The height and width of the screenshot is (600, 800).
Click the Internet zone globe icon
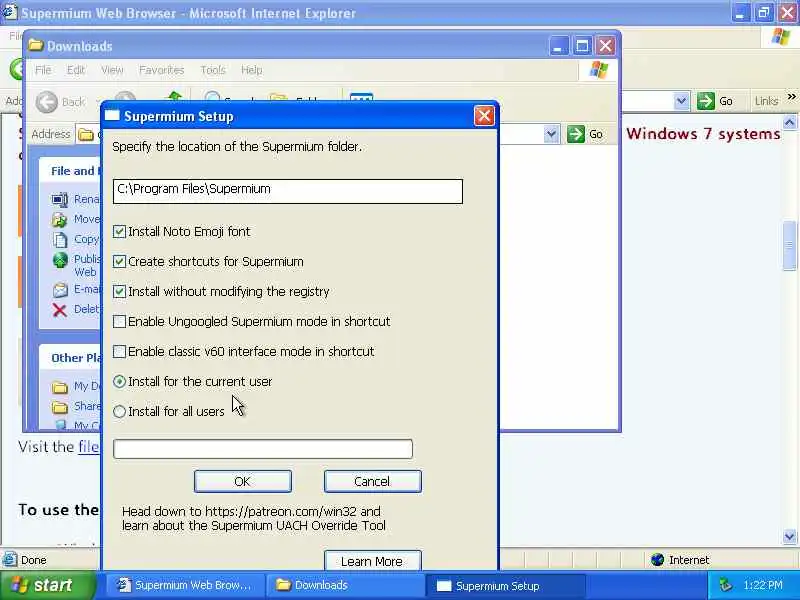click(x=657, y=560)
